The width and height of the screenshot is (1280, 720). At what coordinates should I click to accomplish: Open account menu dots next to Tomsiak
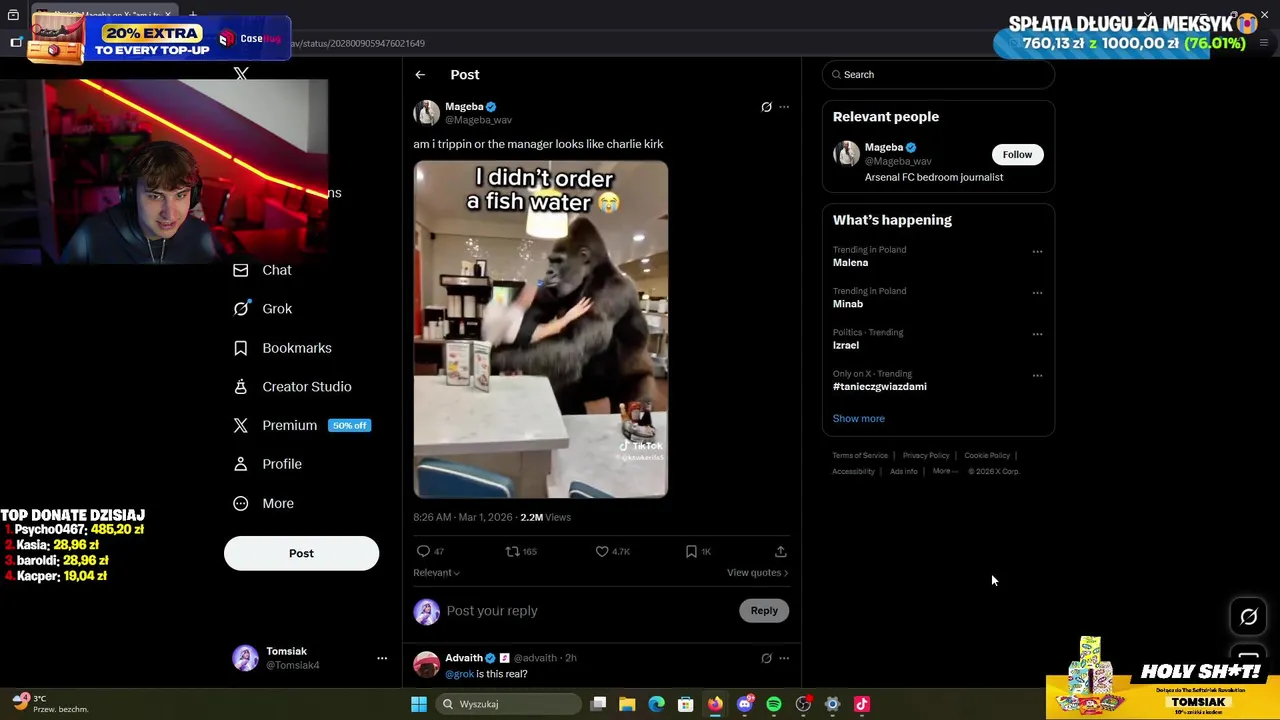point(381,658)
